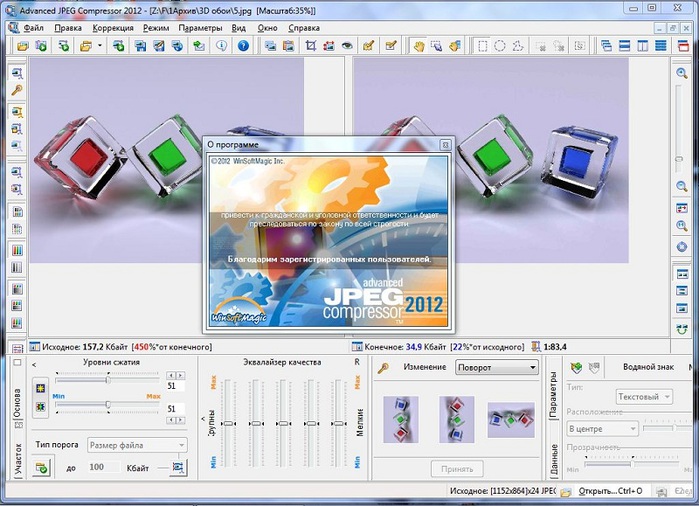Choose the rectangular selection tool
The image size is (699, 506).
pyautogui.click(x=481, y=46)
